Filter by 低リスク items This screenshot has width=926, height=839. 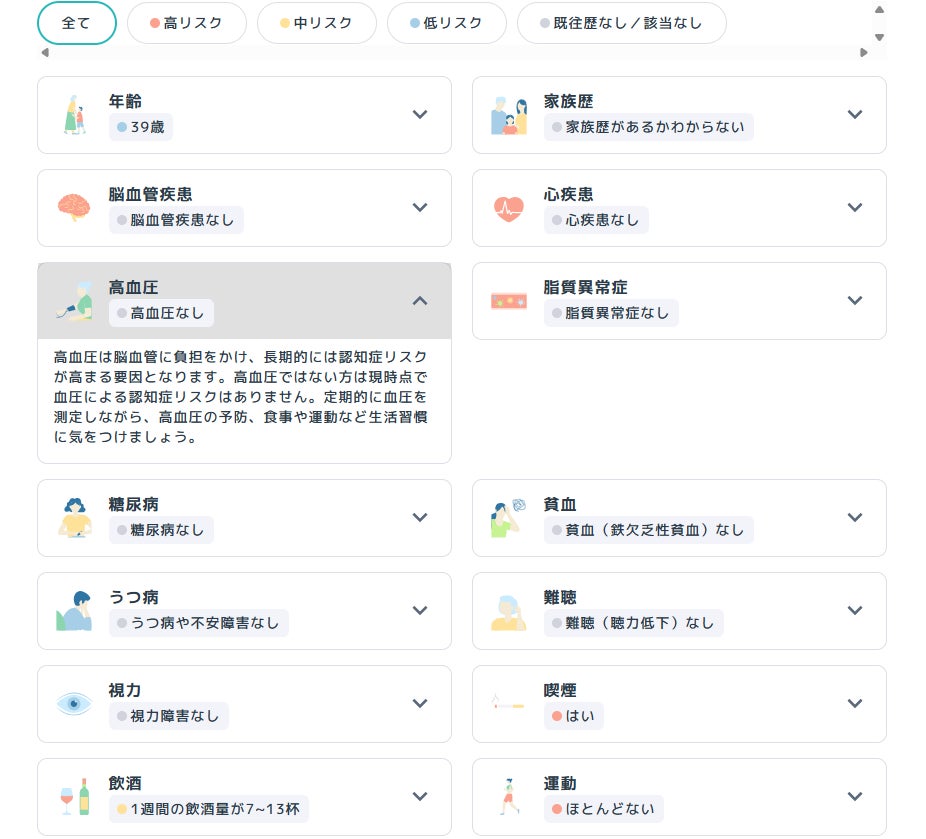[x=446, y=23]
